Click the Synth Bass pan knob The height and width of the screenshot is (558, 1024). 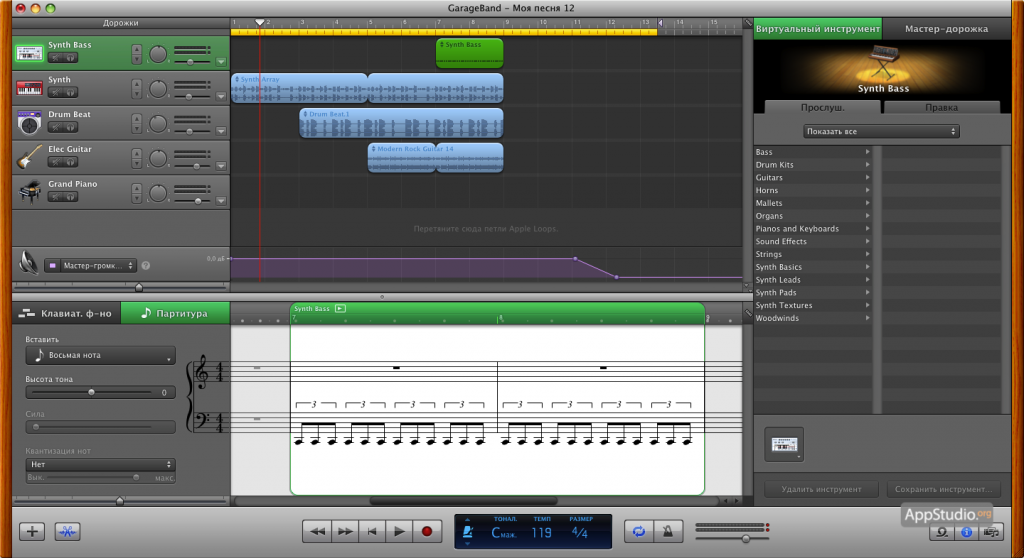pyautogui.click(x=158, y=54)
